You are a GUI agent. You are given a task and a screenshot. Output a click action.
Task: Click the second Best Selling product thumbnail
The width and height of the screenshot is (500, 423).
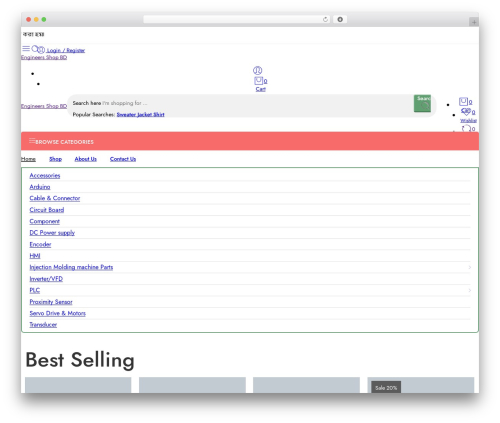pos(192,385)
